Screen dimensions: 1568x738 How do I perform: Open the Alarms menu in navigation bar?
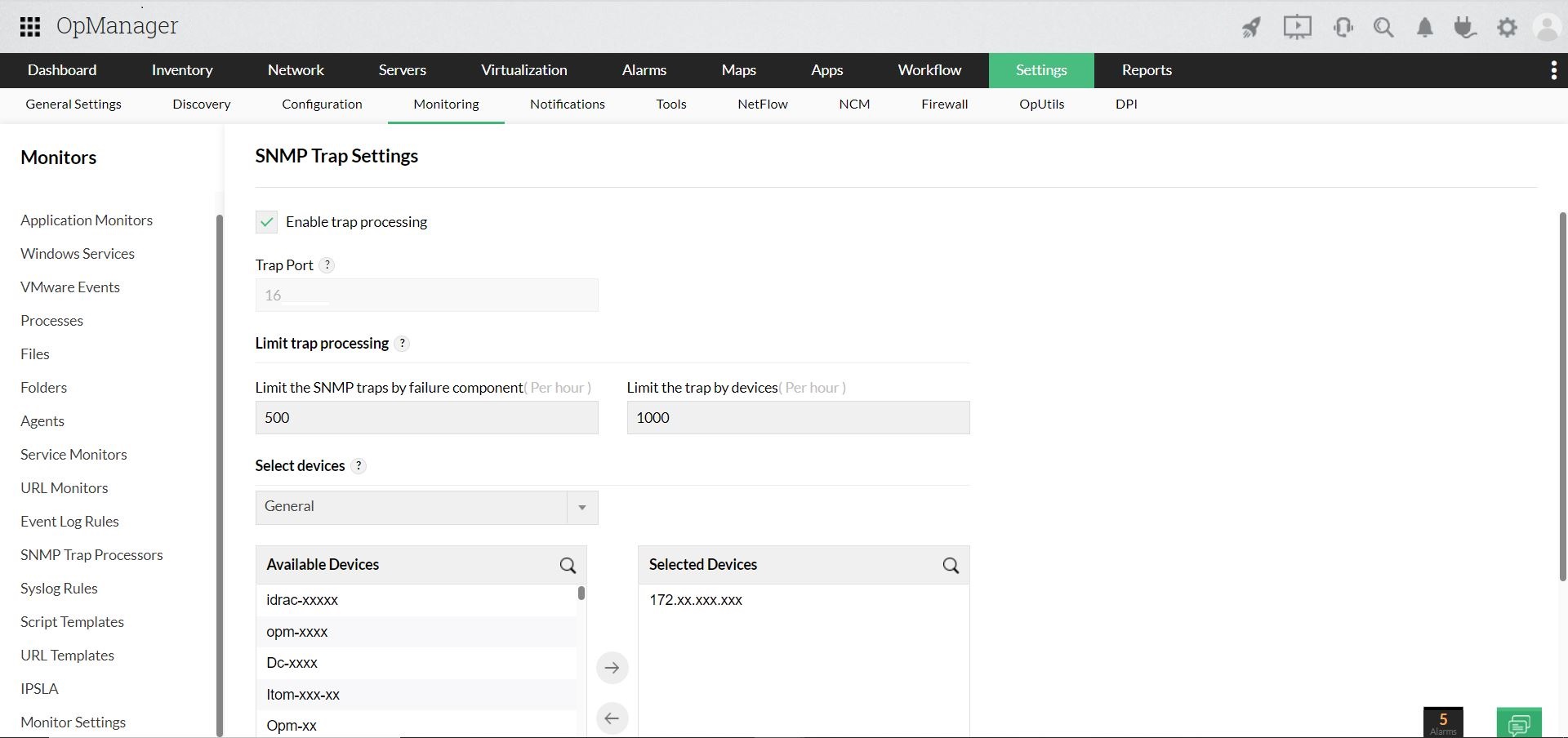coord(644,70)
